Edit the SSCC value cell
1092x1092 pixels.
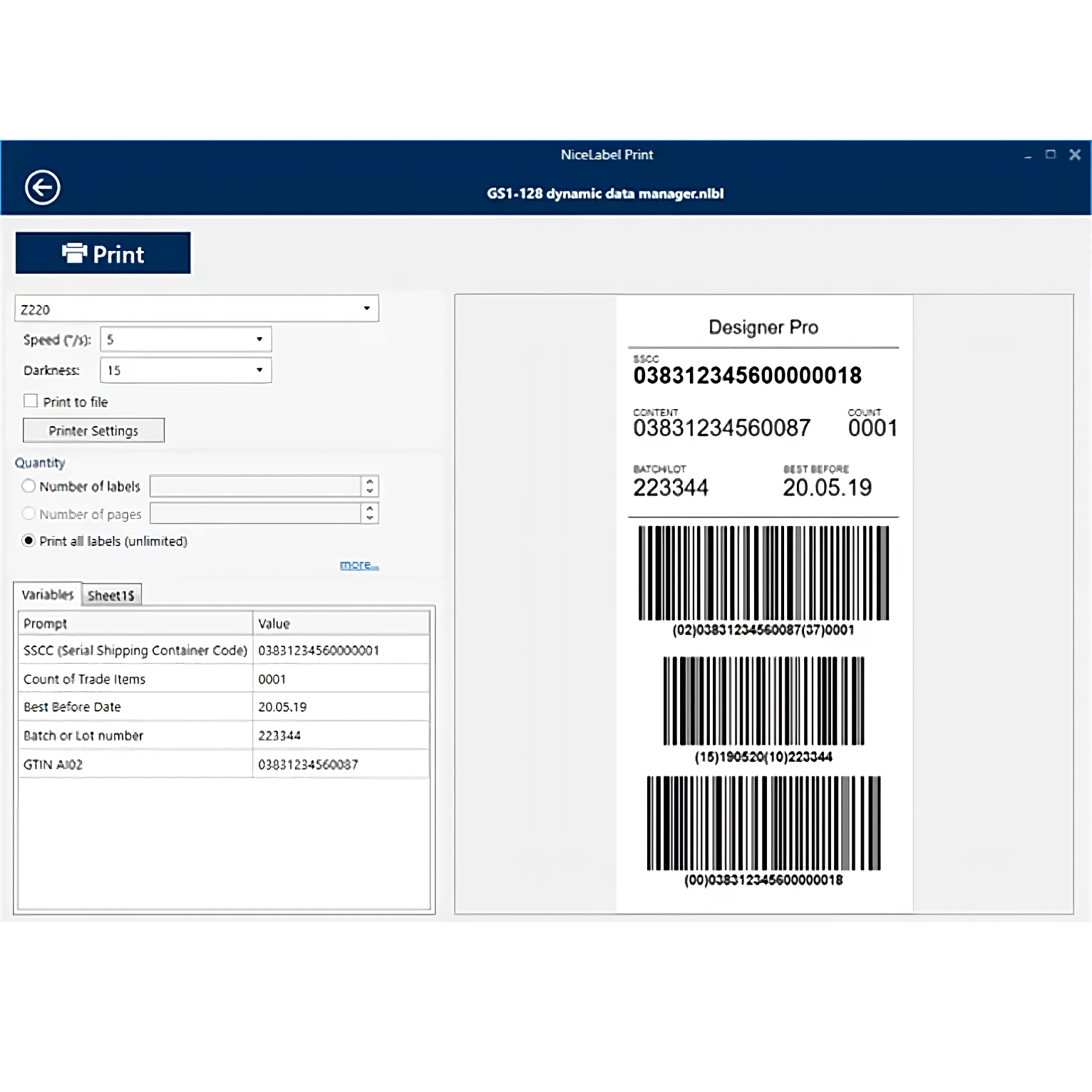click(x=341, y=650)
